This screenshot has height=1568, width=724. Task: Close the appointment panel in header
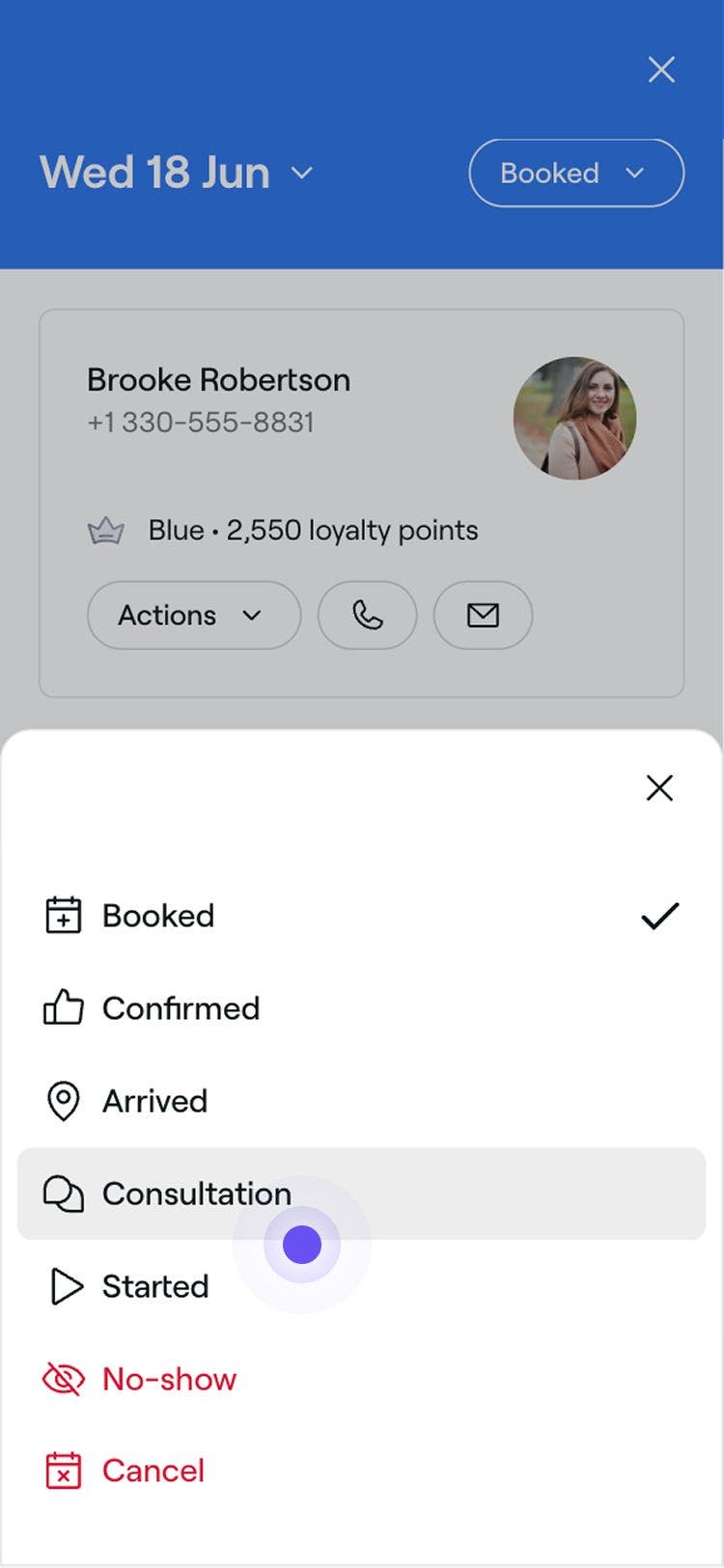661,69
